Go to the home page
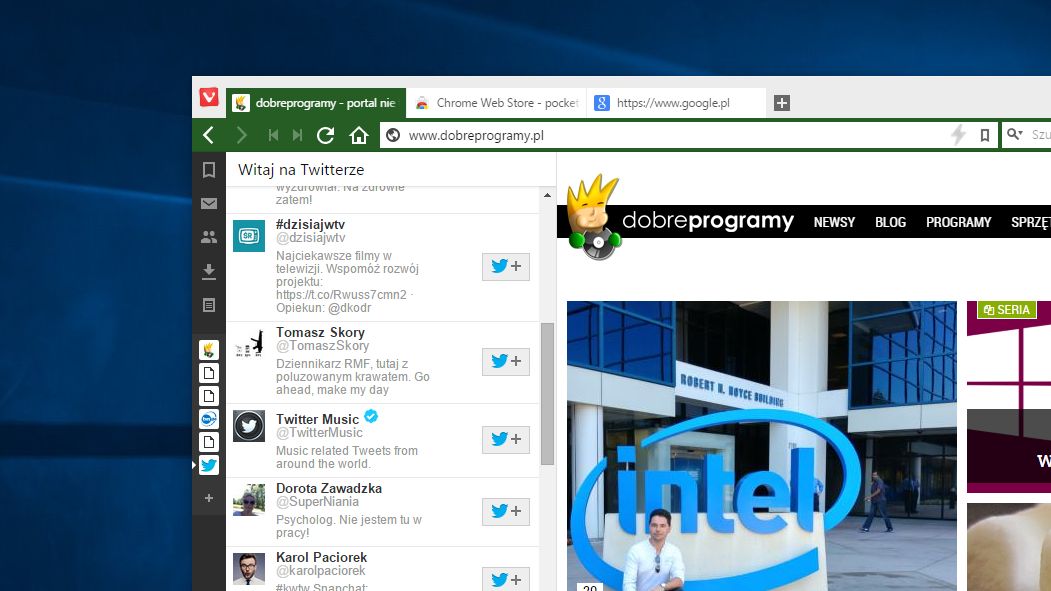Viewport: 1051px width, 591px height. pos(359,135)
